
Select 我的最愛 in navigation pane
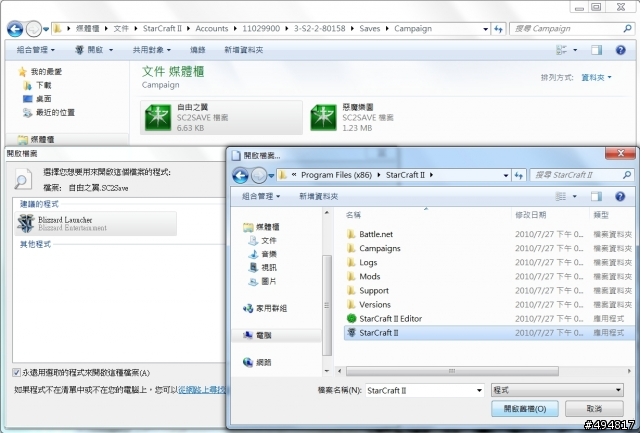pos(46,72)
